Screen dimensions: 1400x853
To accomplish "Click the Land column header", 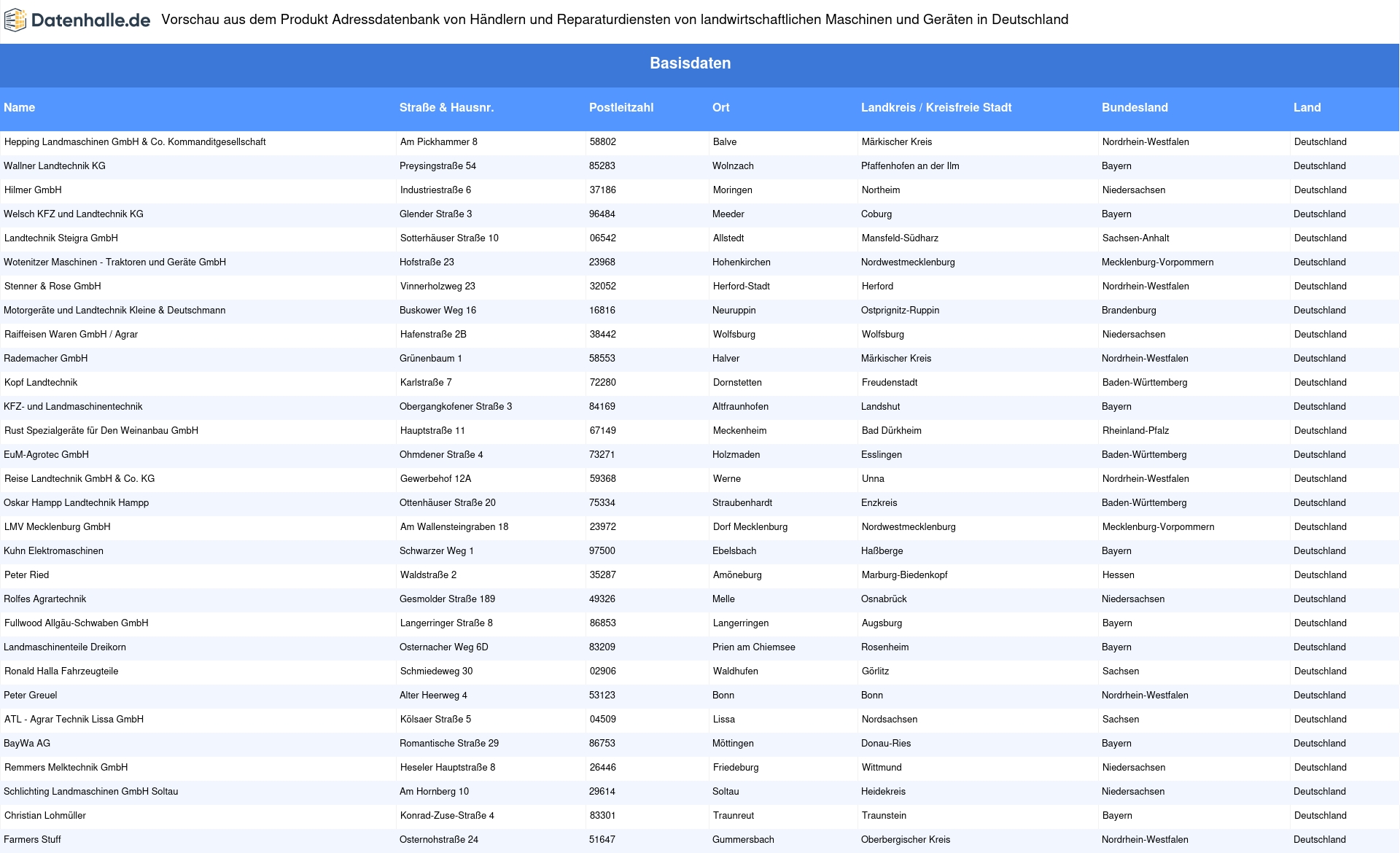I will pyautogui.click(x=1307, y=108).
